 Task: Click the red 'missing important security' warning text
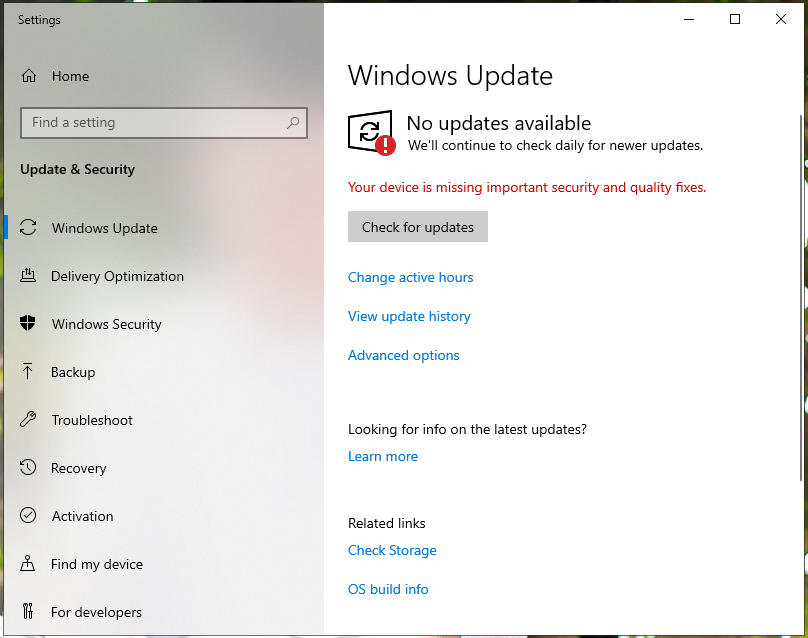tap(527, 187)
